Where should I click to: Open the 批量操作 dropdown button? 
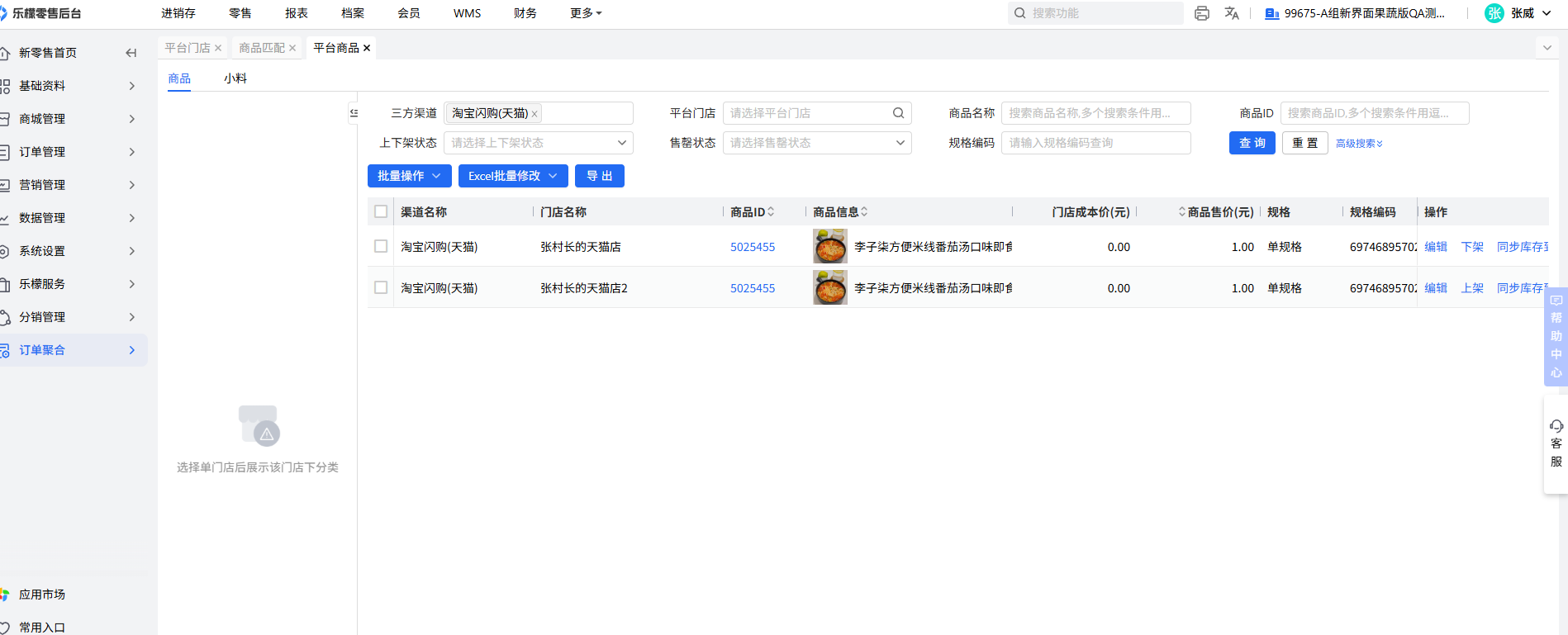tap(410, 176)
